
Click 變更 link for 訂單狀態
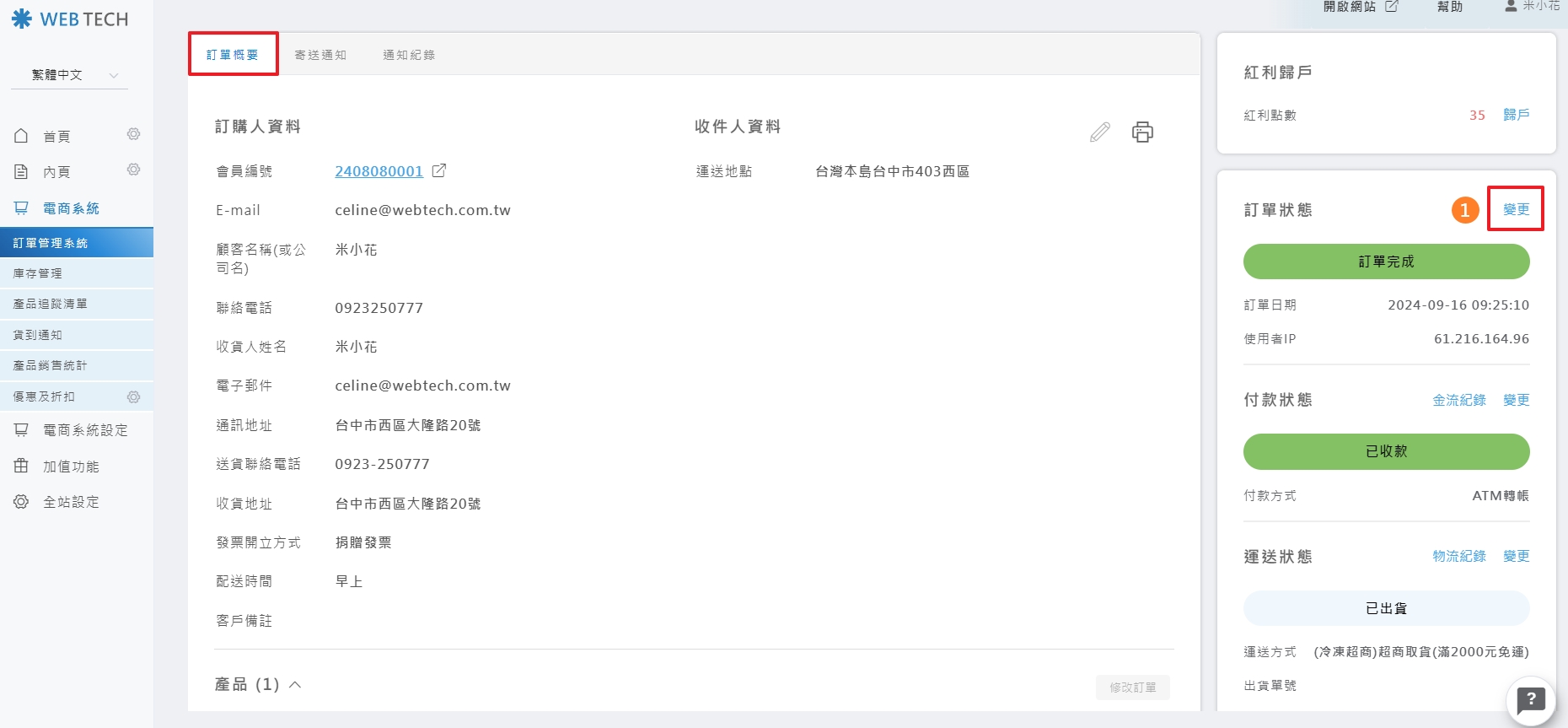pyautogui.click(x=1516, y=209)
